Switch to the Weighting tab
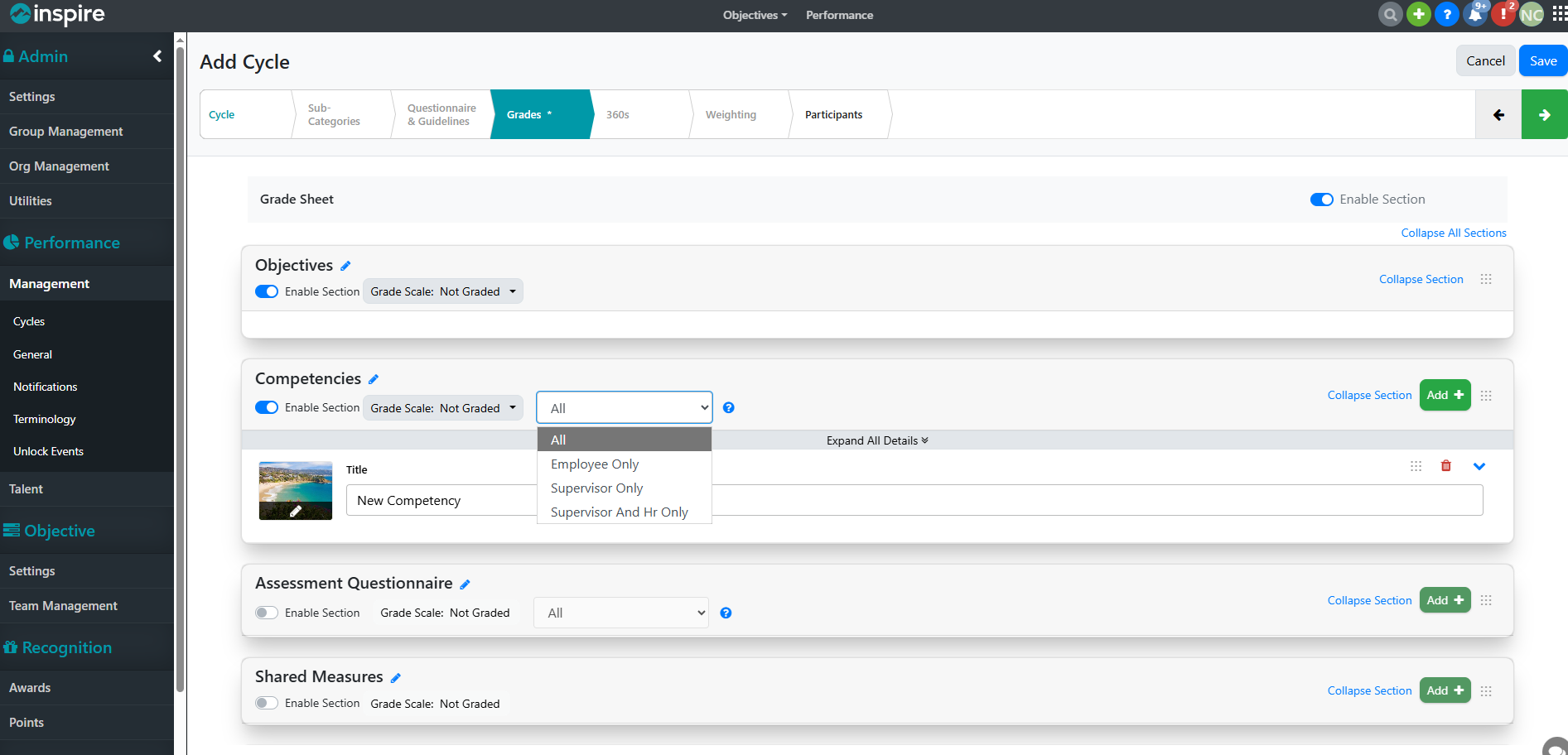The width and height of the screenshot is (1568, 755). point(731,115)
